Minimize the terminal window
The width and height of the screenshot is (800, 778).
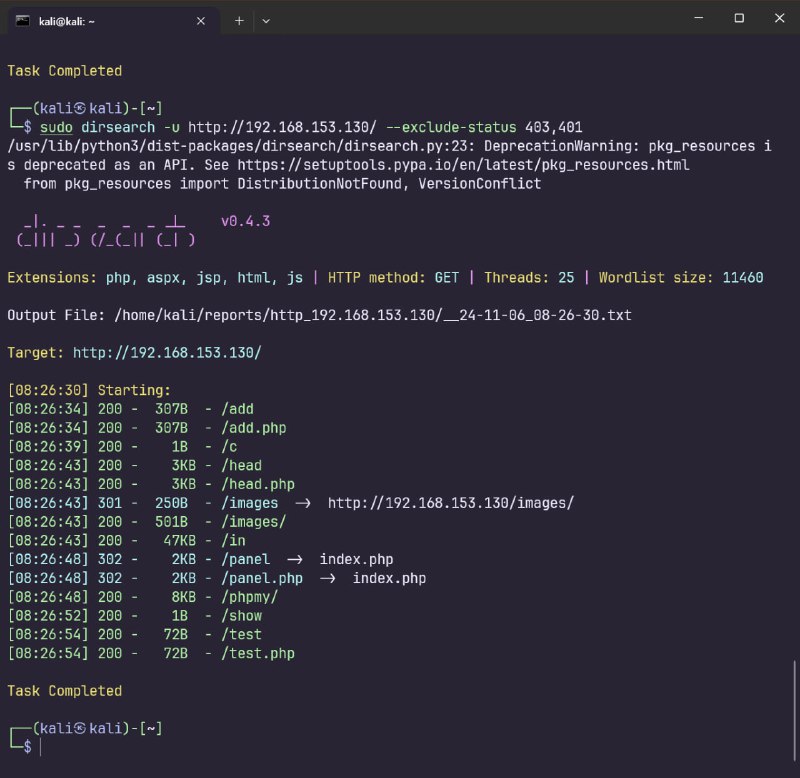(693, 18)
